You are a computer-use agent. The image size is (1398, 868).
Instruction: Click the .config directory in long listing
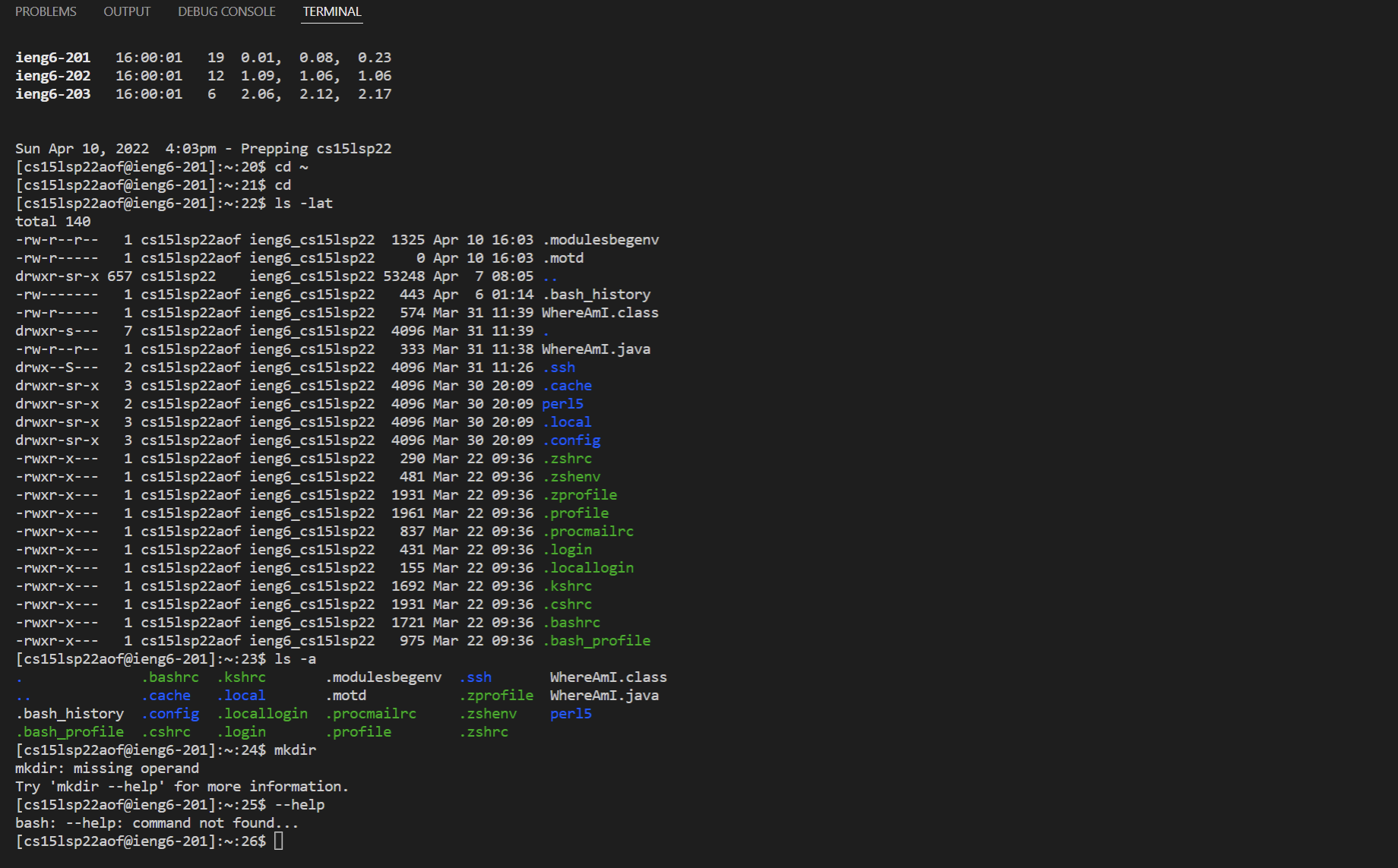coord(571,440)
